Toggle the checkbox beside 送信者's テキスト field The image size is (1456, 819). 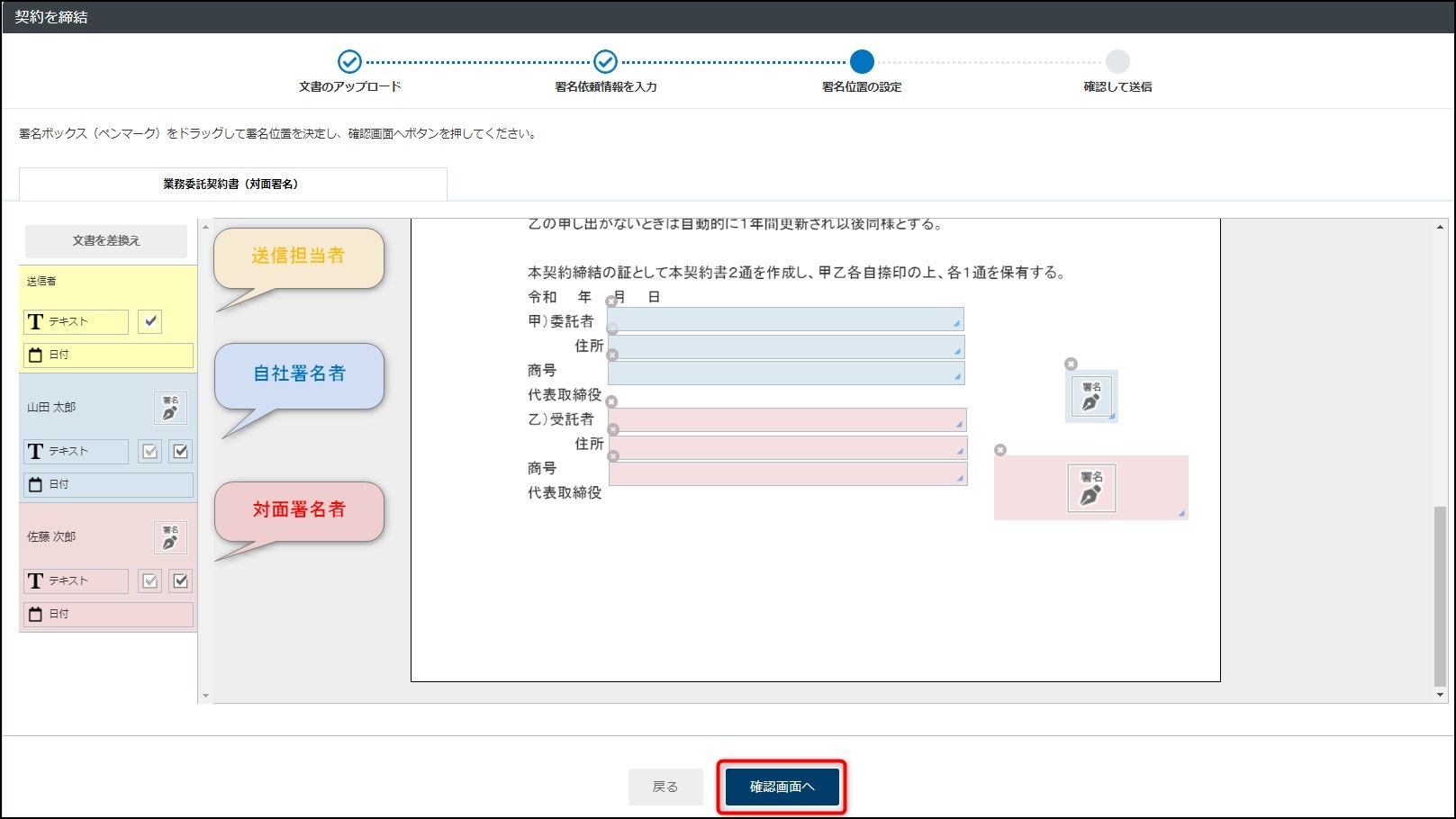pos(151,321)
